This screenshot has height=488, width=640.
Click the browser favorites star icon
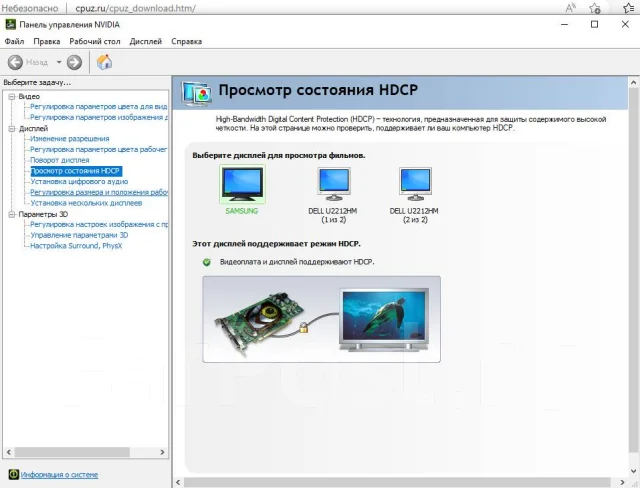point(595,8)
